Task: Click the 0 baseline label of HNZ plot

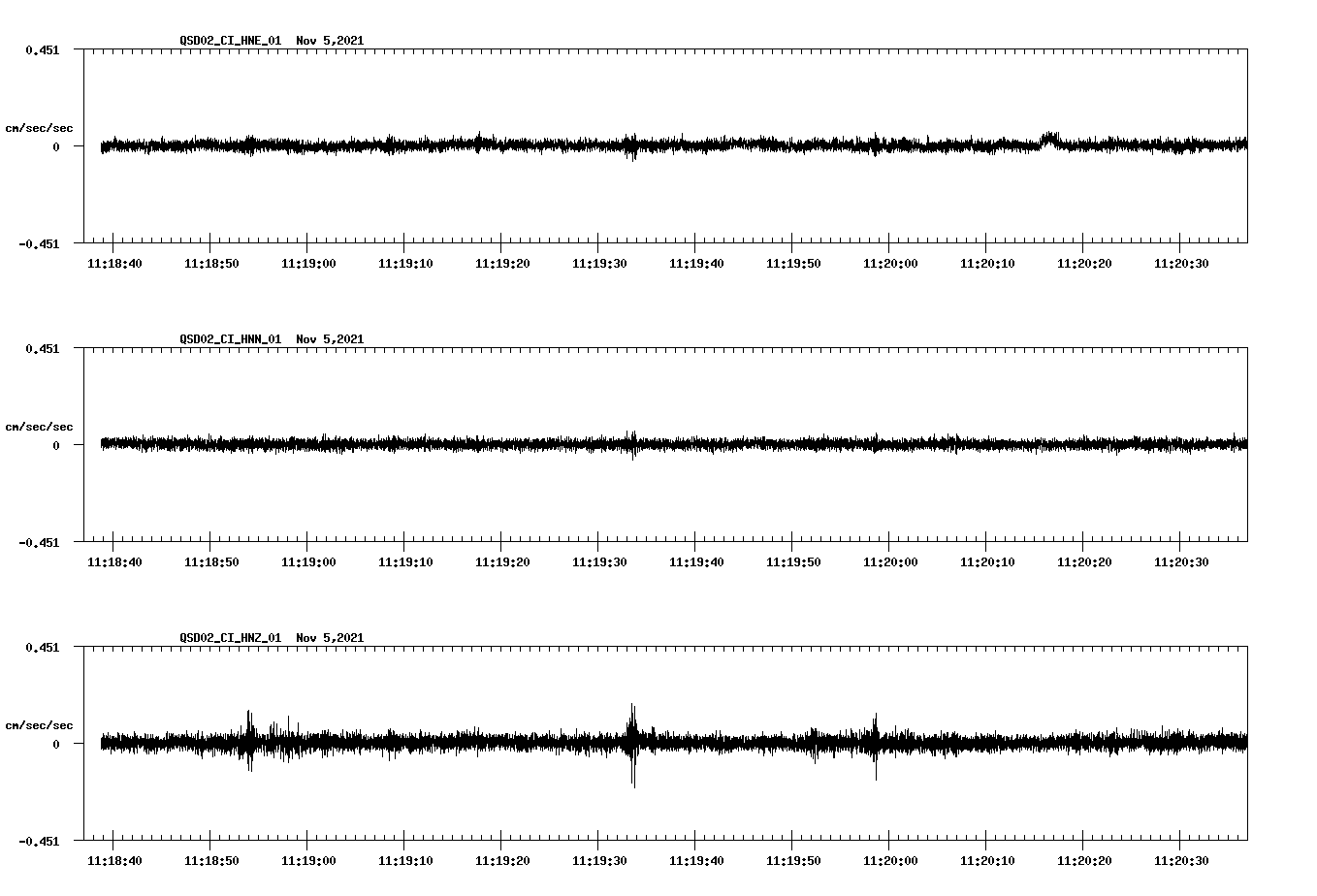Action: [56, 744]
